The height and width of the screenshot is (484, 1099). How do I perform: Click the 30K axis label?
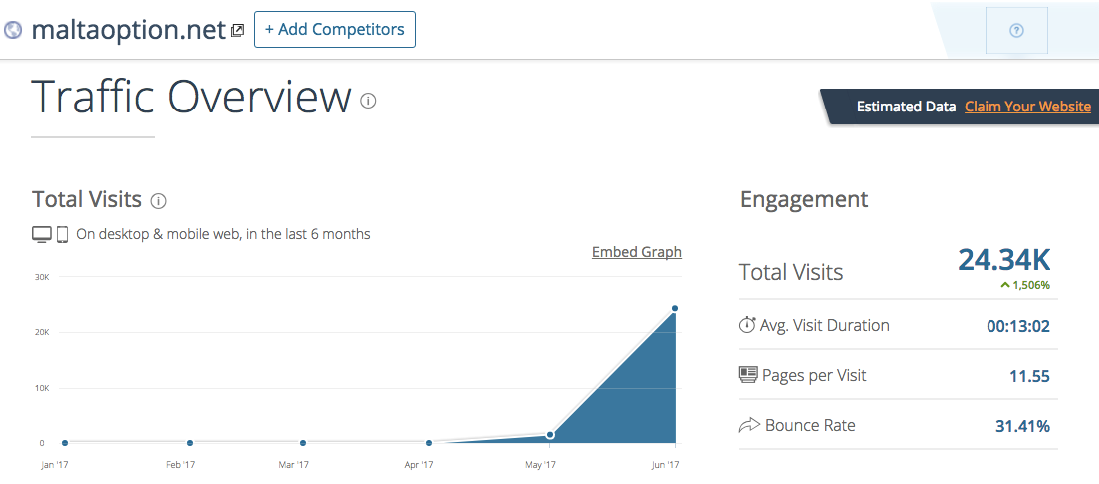(x=41, y=277)
